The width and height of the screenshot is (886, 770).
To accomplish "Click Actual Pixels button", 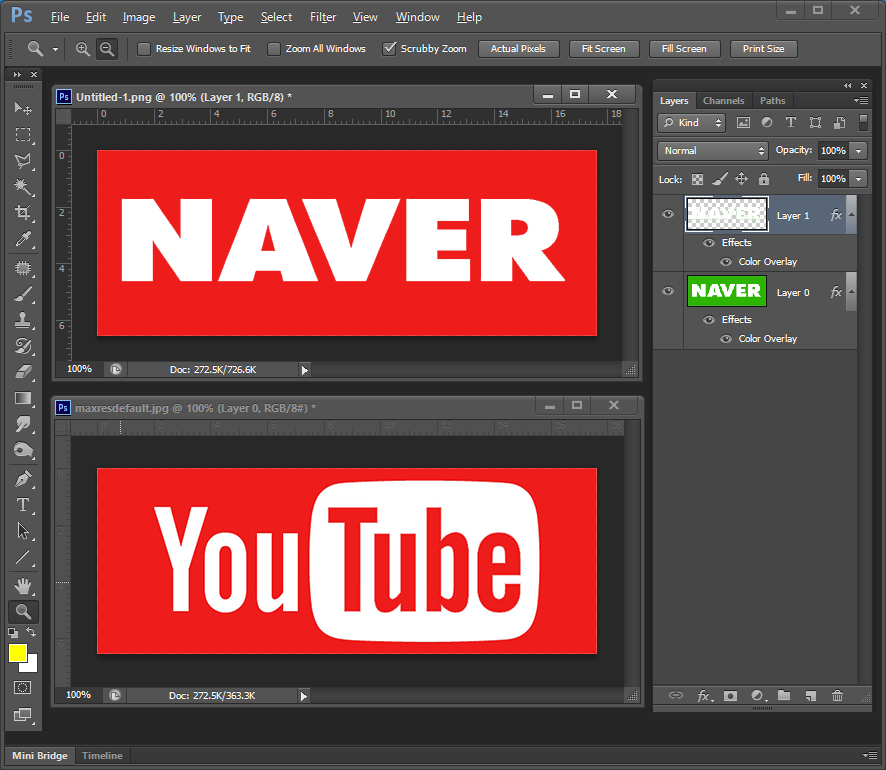I will click(x=518, y=49).
